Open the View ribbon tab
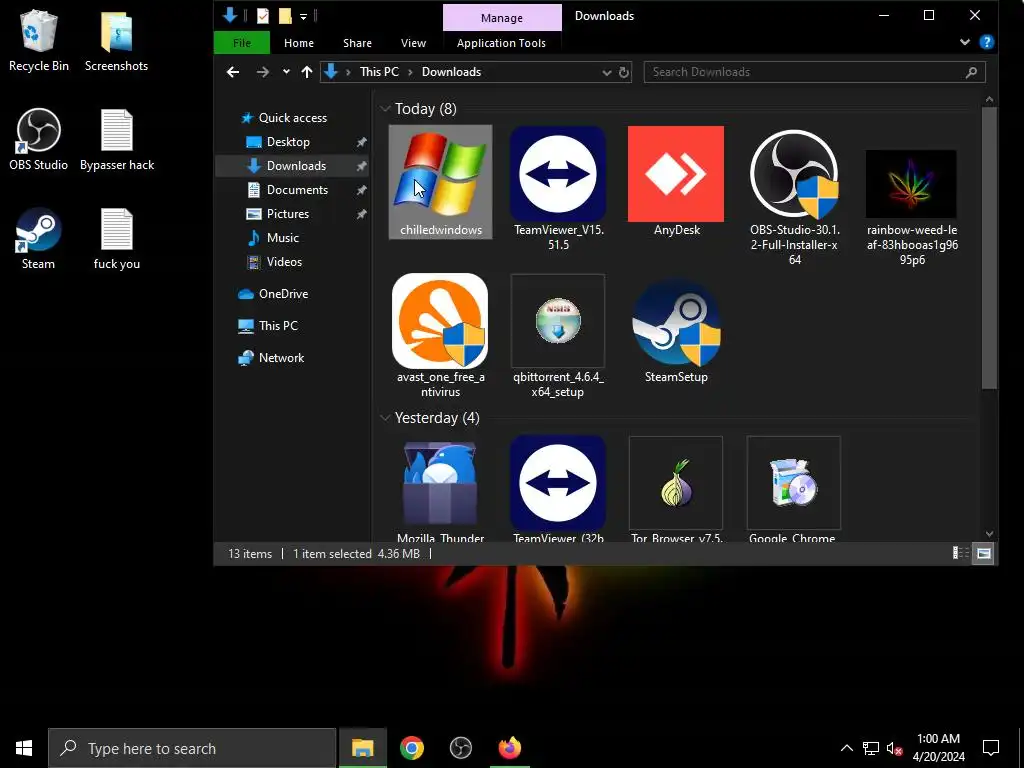The height and width of the screenshot is (768, 1024). [413, 43]
